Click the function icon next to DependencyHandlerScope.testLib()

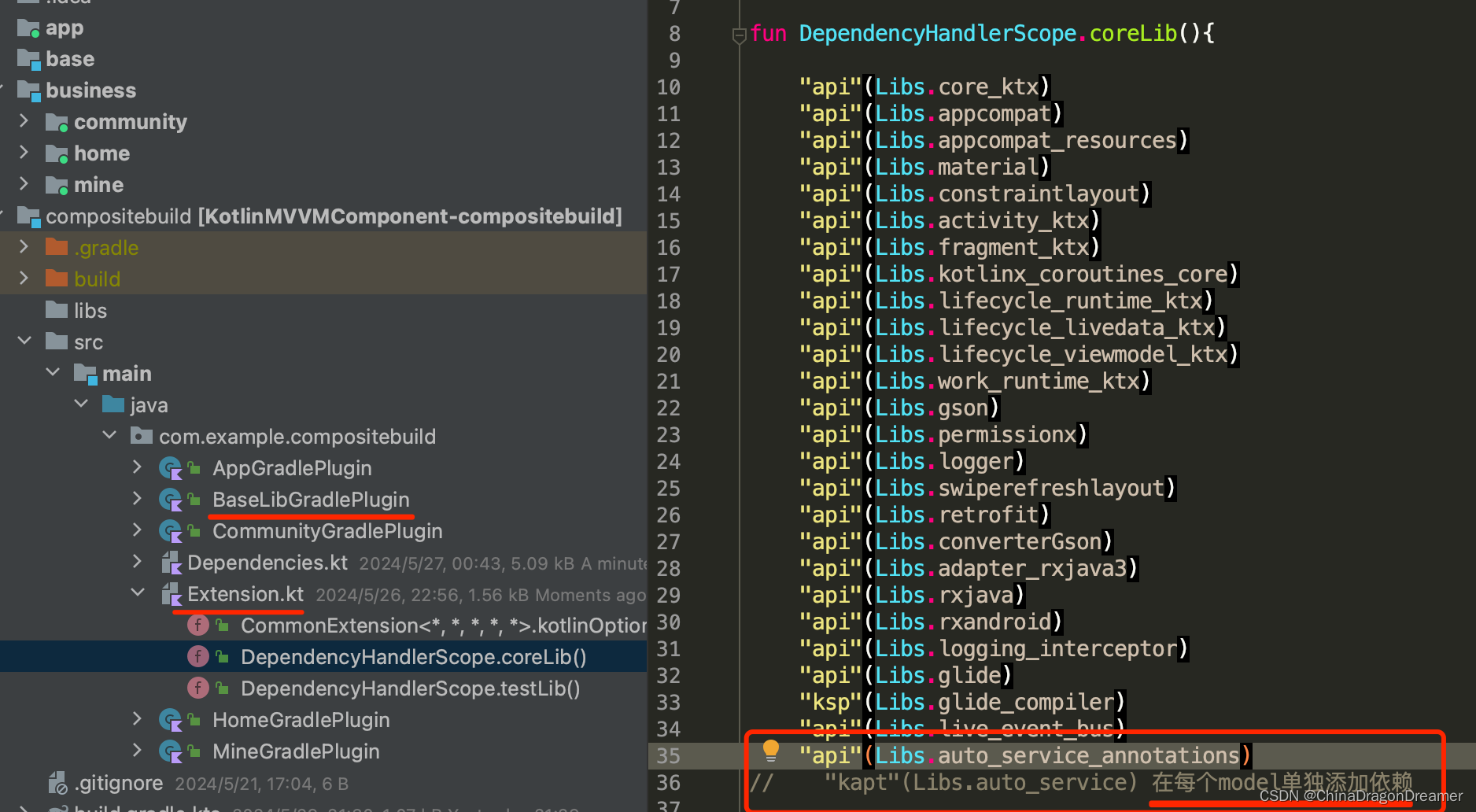pos(197,688)
